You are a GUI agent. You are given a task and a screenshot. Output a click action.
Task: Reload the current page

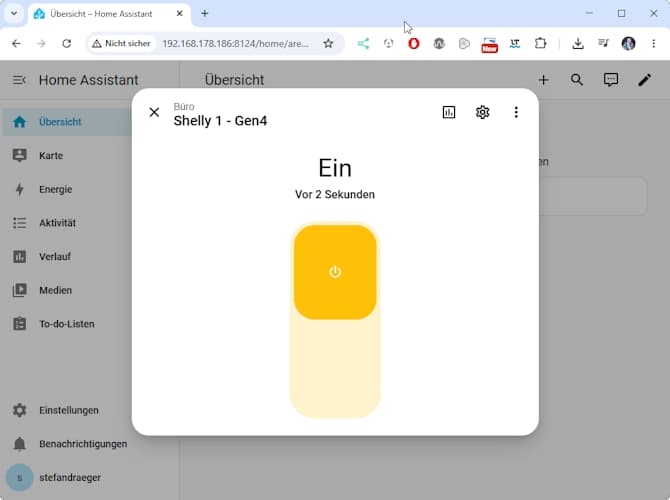tap(67, 44)
